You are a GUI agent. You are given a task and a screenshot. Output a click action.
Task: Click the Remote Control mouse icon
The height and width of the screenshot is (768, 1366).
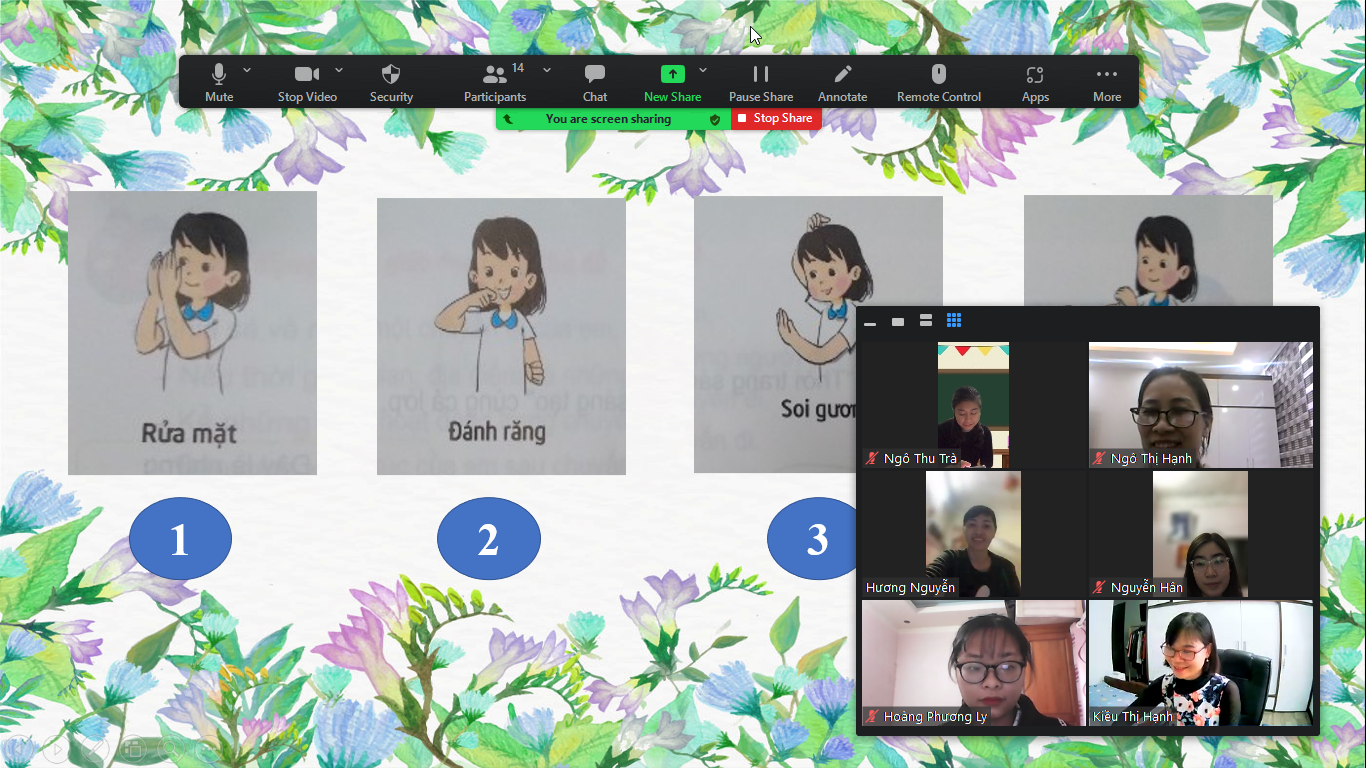[x=938, y=74]
